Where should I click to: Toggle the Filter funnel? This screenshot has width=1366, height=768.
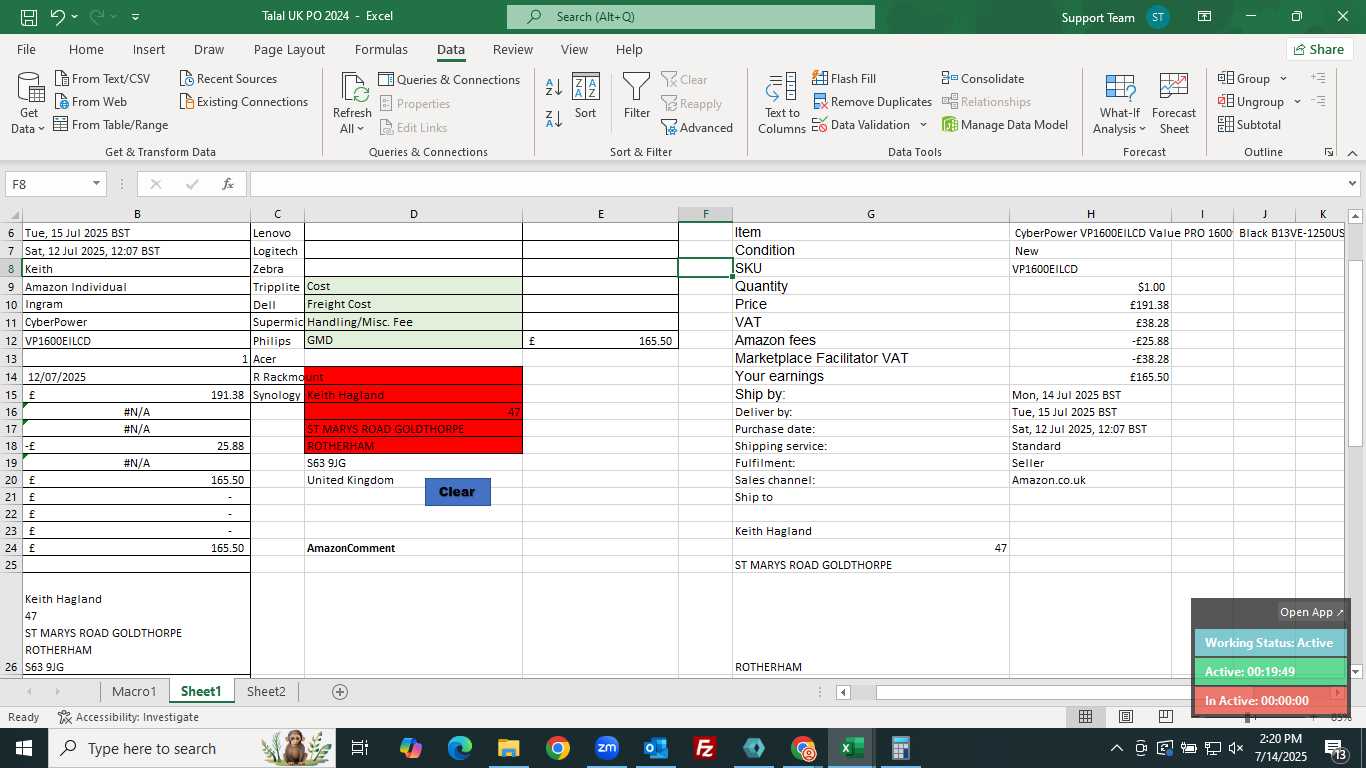click(x=637, y=96)
